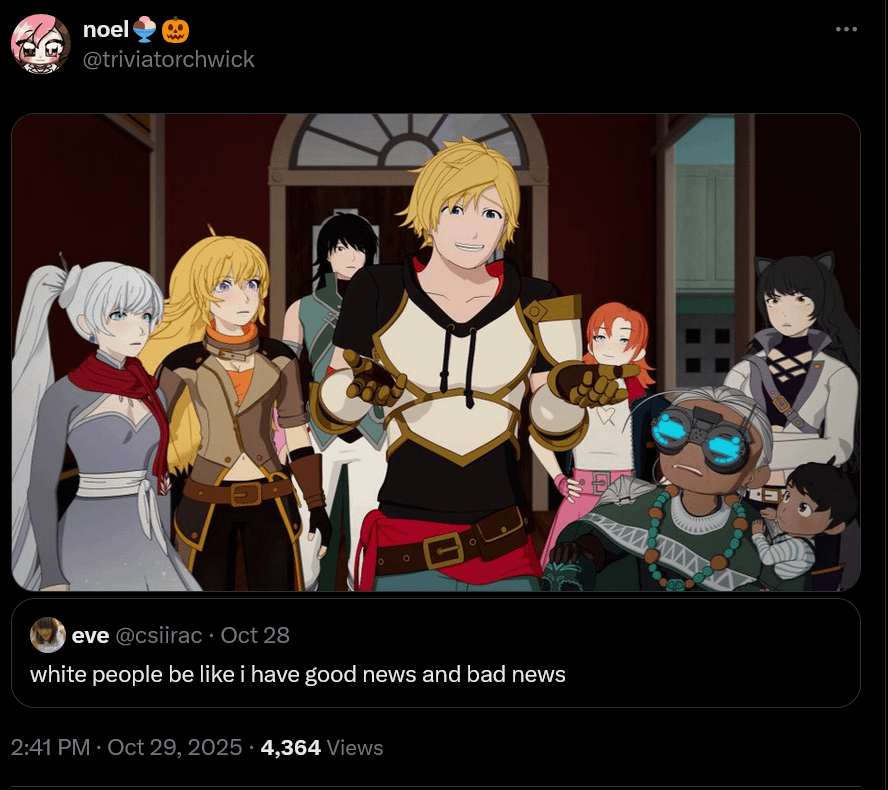Viewport: 888px width, 790px height.
Task: Click quoted text about good news and bad news
Action: pyautogui.click(x=297, y=674)
